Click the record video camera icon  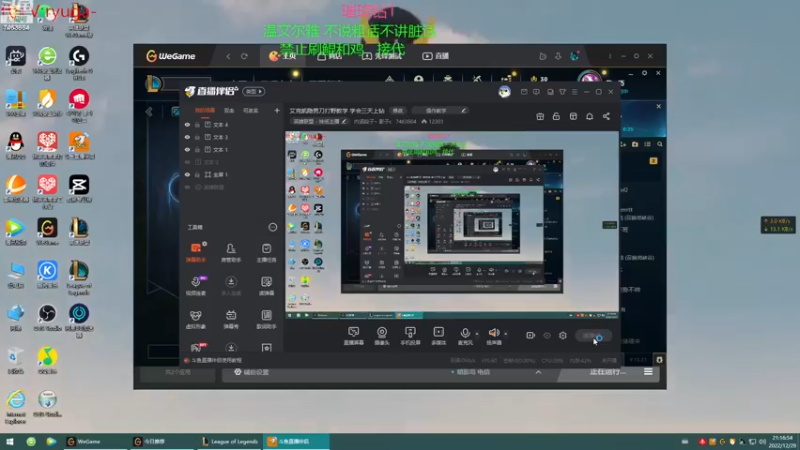pyautogui.click(x=531, y=335)
